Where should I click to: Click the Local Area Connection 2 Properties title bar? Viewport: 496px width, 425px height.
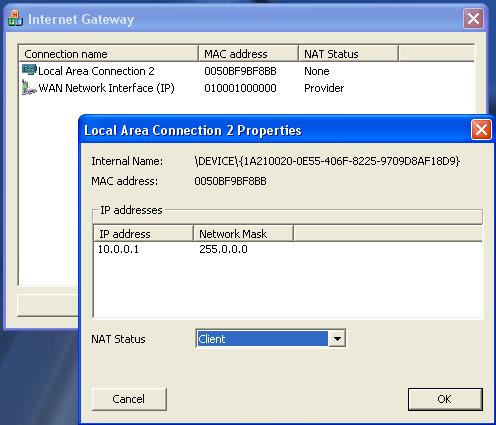[275, 130]
